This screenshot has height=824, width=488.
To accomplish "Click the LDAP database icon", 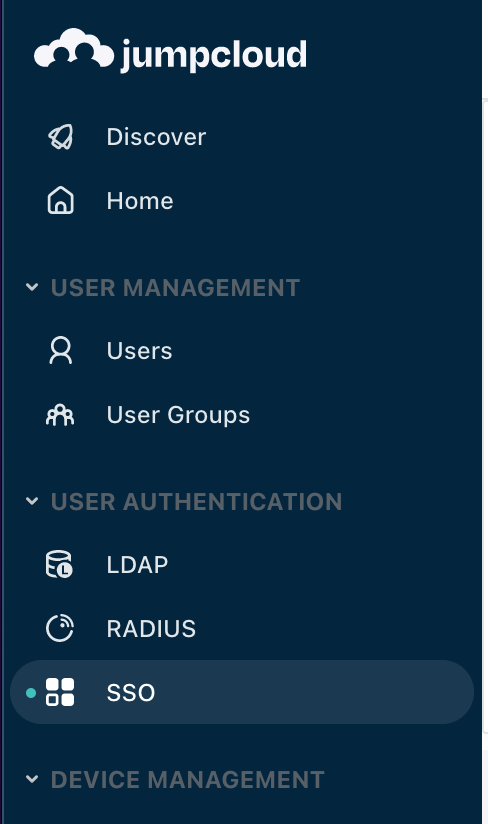I will pyautogui.click(x=59, y=564).
